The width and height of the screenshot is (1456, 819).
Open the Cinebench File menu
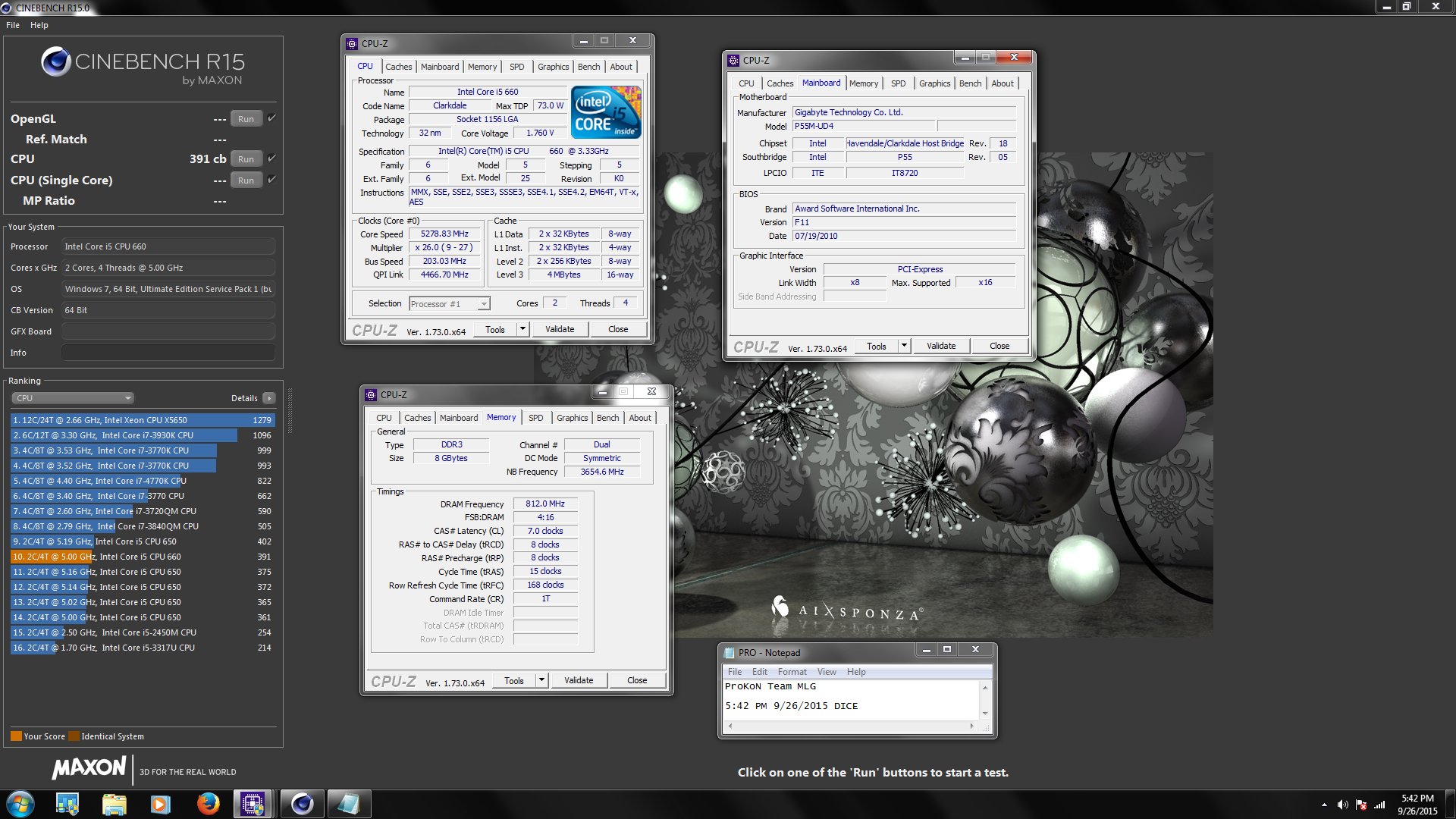click(13, 25)
